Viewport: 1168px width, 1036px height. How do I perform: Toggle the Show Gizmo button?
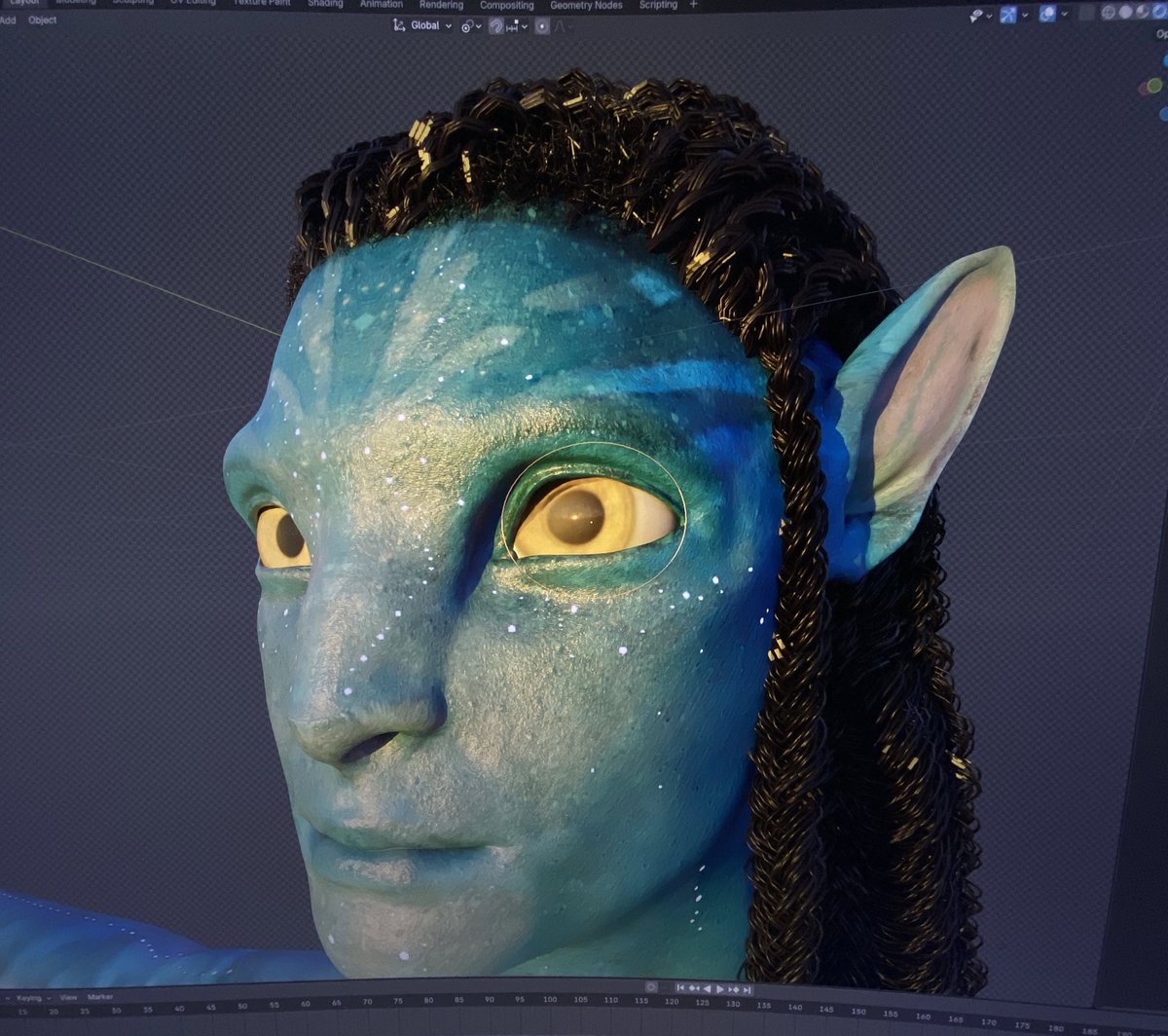click(1008, 15)
